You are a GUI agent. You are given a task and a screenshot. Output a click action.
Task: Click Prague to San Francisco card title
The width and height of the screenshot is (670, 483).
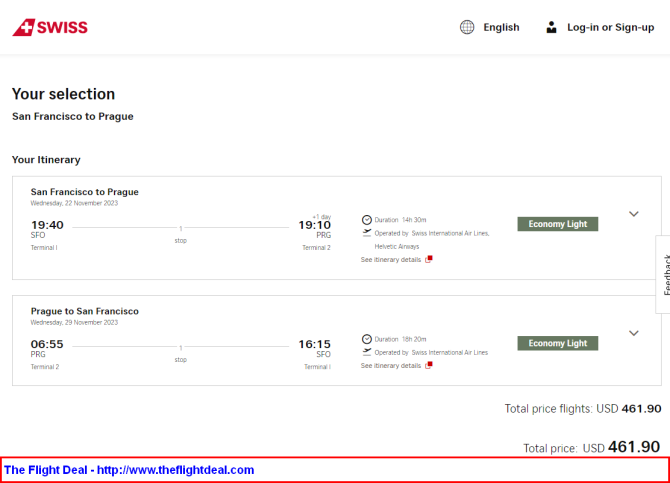(85, 311)
